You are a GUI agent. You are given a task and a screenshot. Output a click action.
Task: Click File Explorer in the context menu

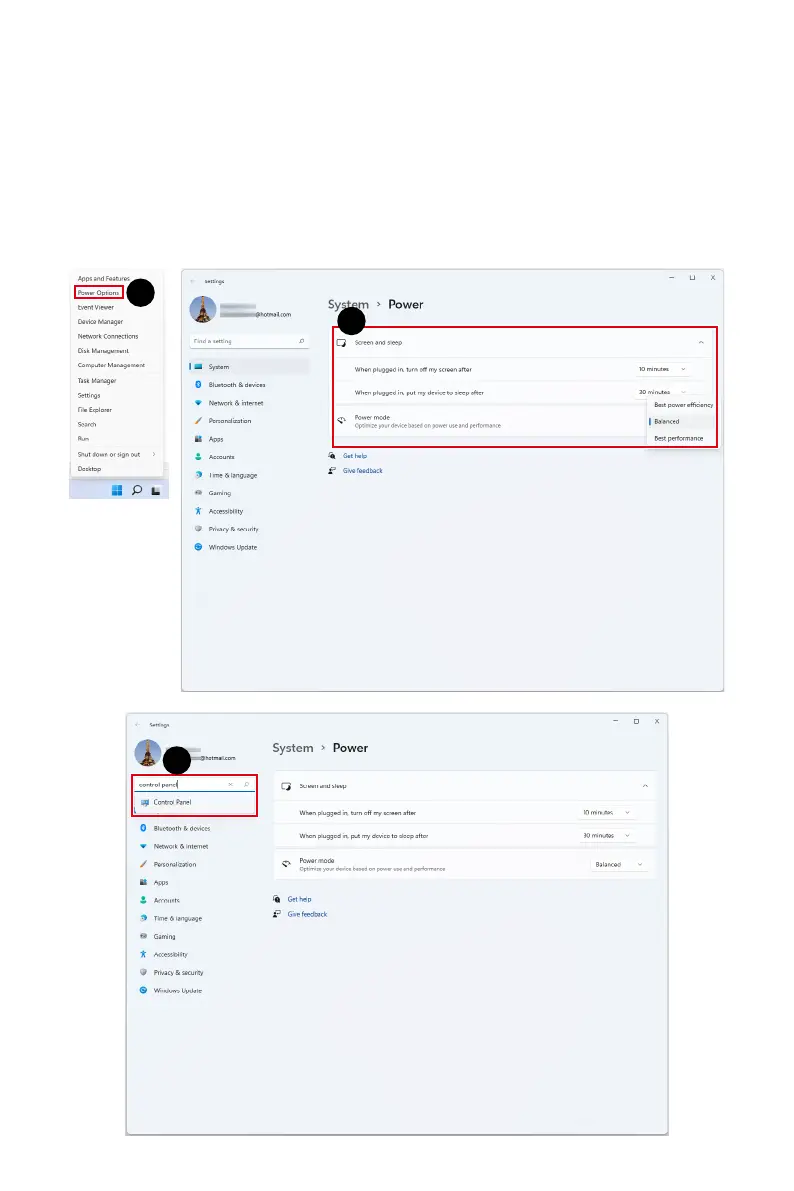point(94,410)
